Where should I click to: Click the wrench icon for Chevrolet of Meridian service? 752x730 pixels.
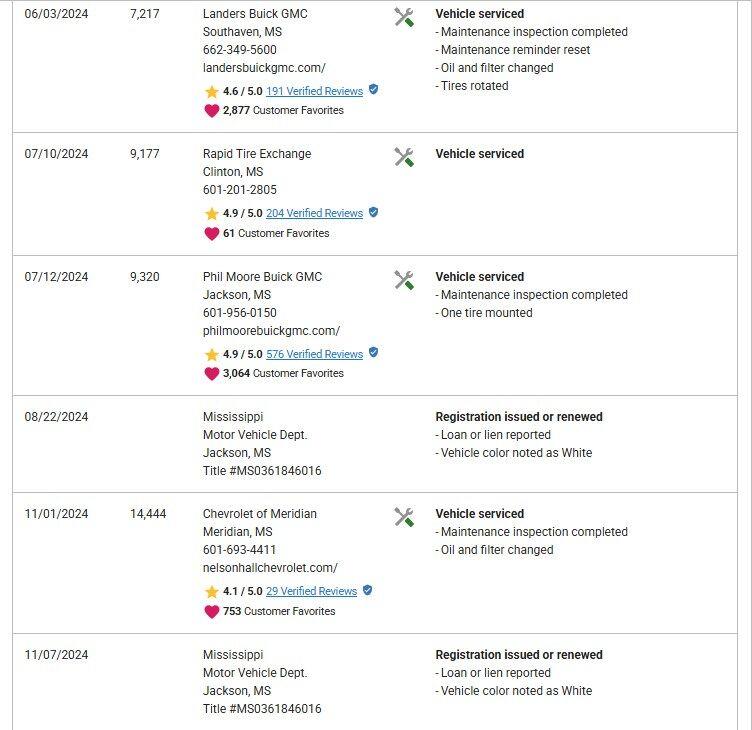tap(404, 518)
